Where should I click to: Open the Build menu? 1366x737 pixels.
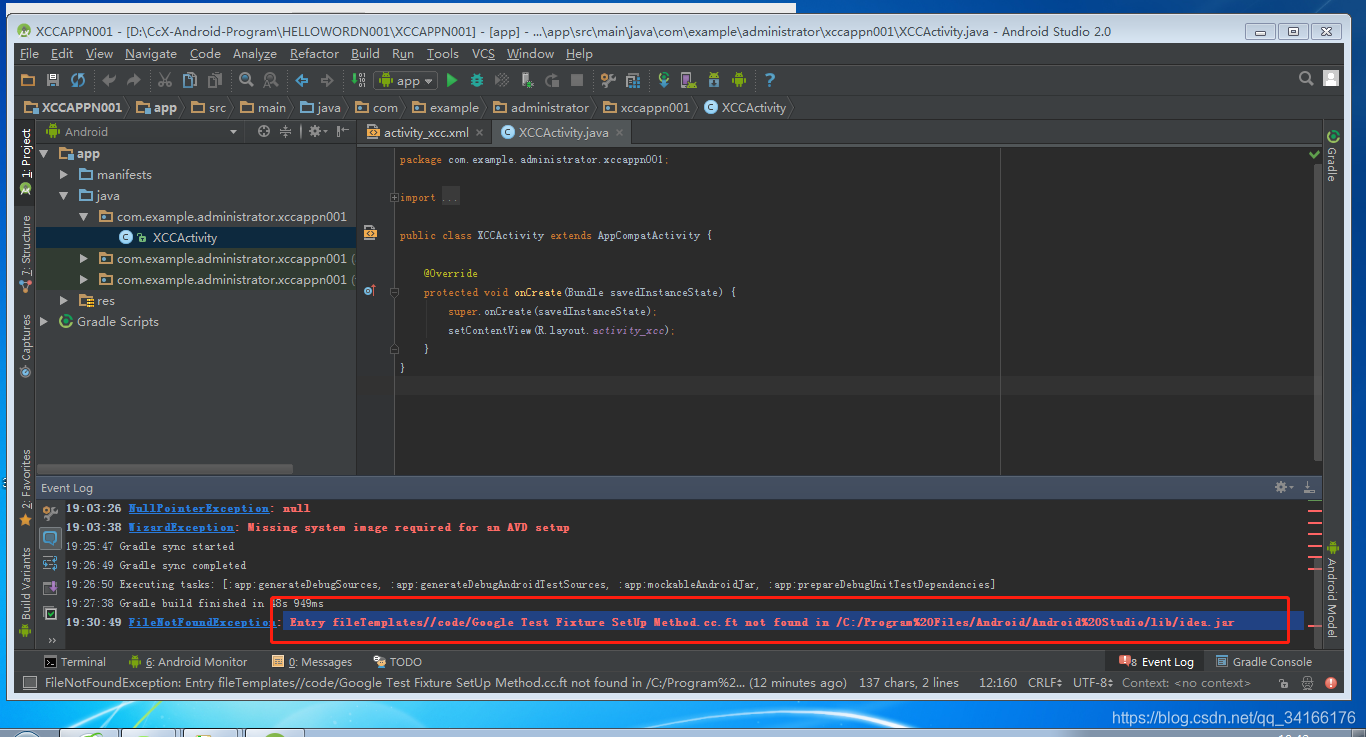[365, 54]
